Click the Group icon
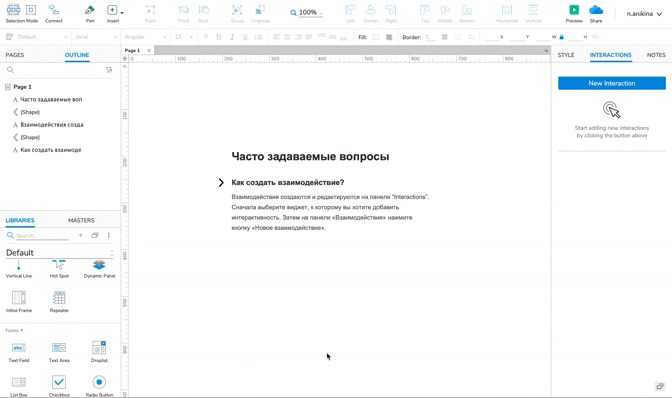672x398 pixels. [x=237, y=10]
